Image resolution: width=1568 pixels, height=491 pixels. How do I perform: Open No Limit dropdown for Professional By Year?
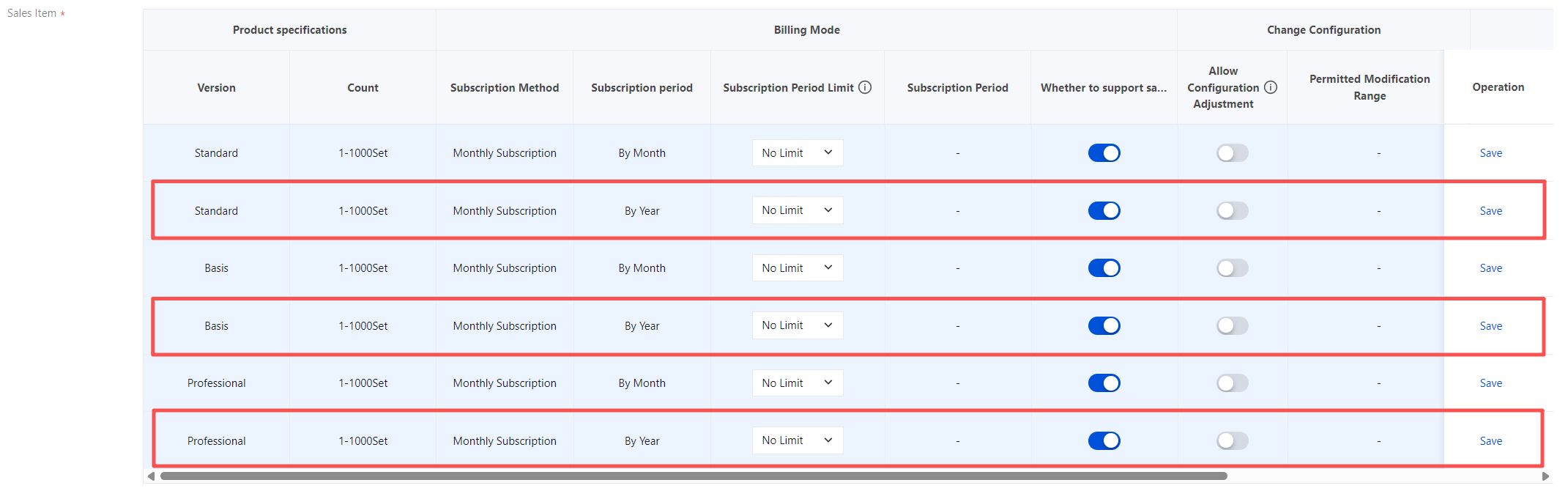(797, 440)
